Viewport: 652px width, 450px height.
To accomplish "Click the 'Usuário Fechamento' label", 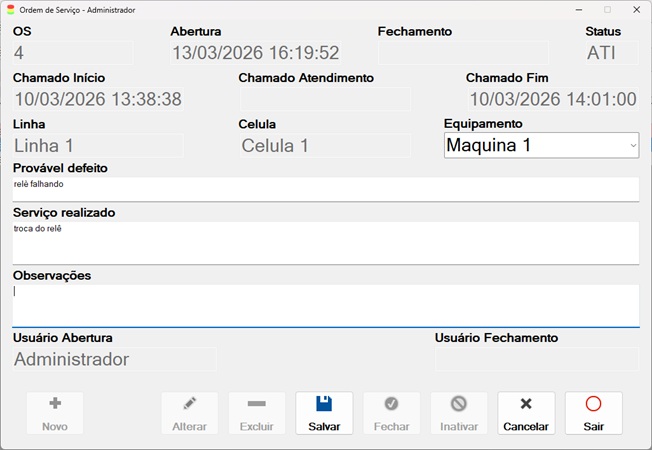I will (x=496, y=338).
